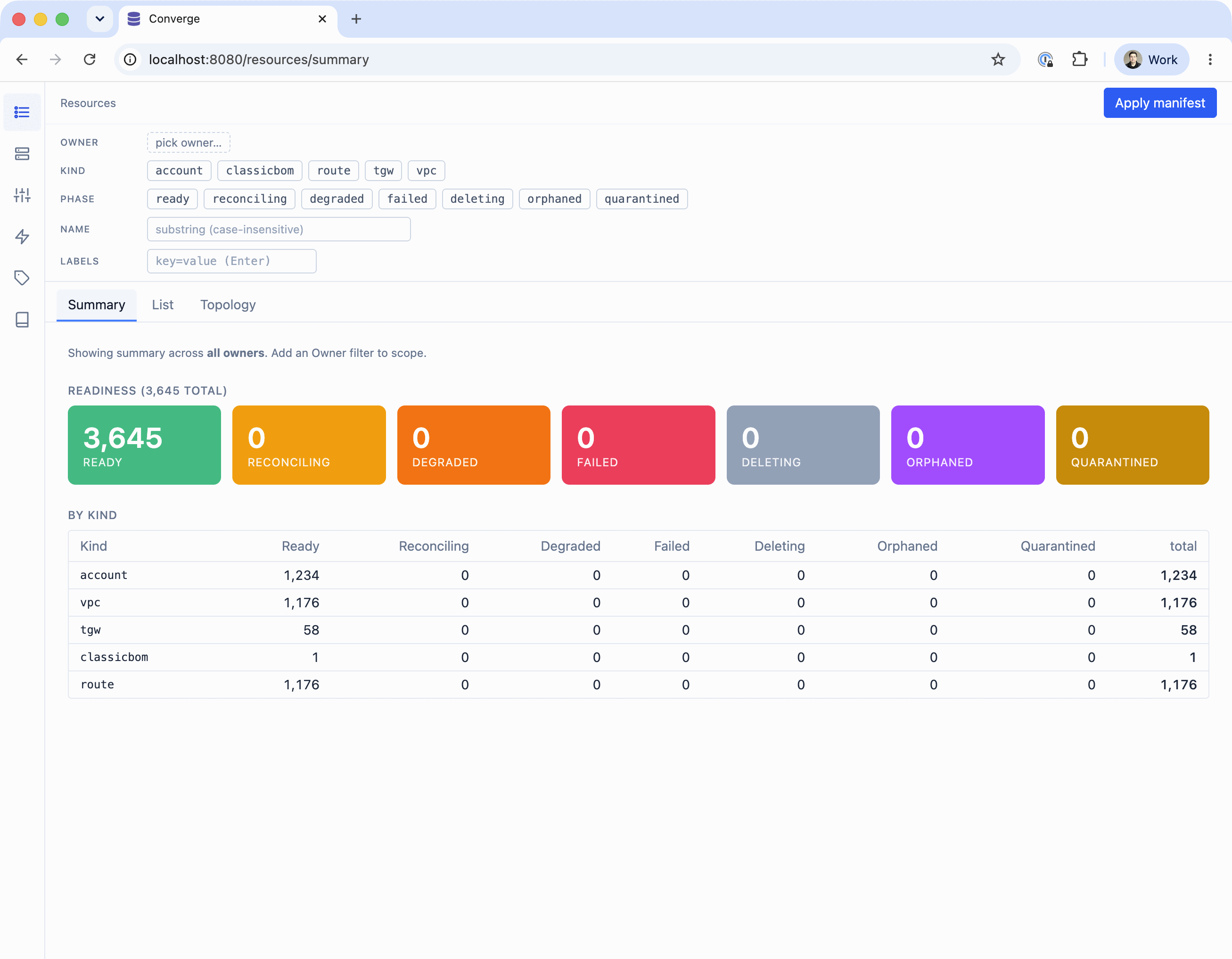Viewport: 1232px width, 959px height.
Task: Select the amber Reconciling card
Action: [x=309, y=445]
